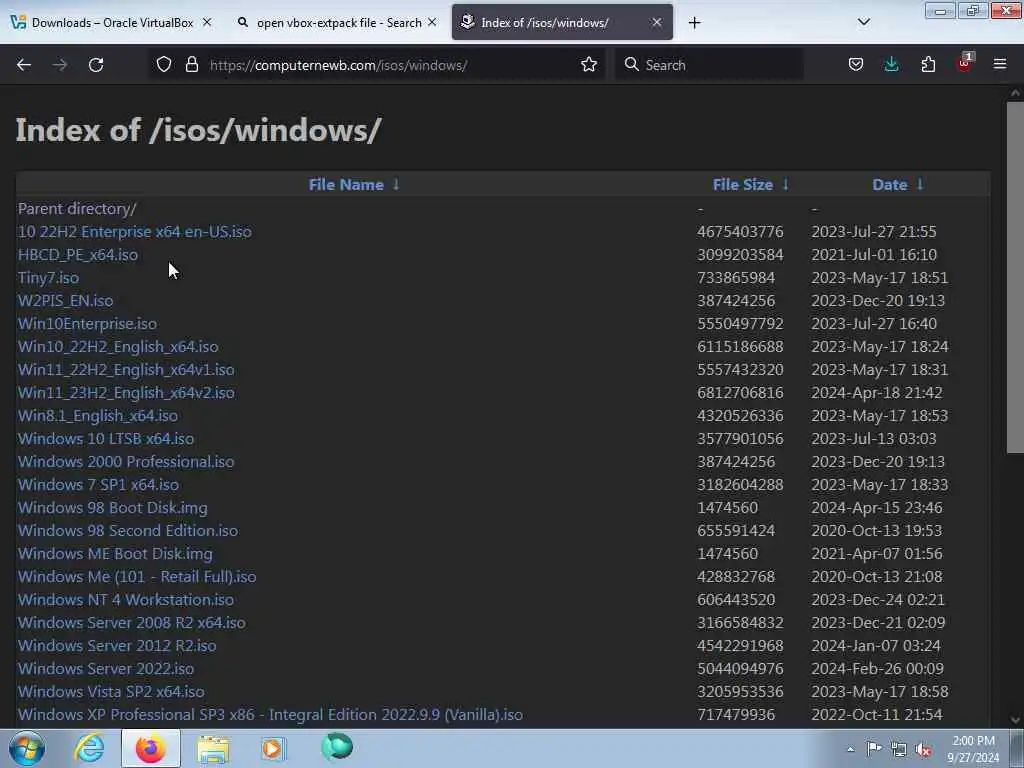Open the Save to Pocket icon
Screen dimensions: 1024x768
point(856,65)
